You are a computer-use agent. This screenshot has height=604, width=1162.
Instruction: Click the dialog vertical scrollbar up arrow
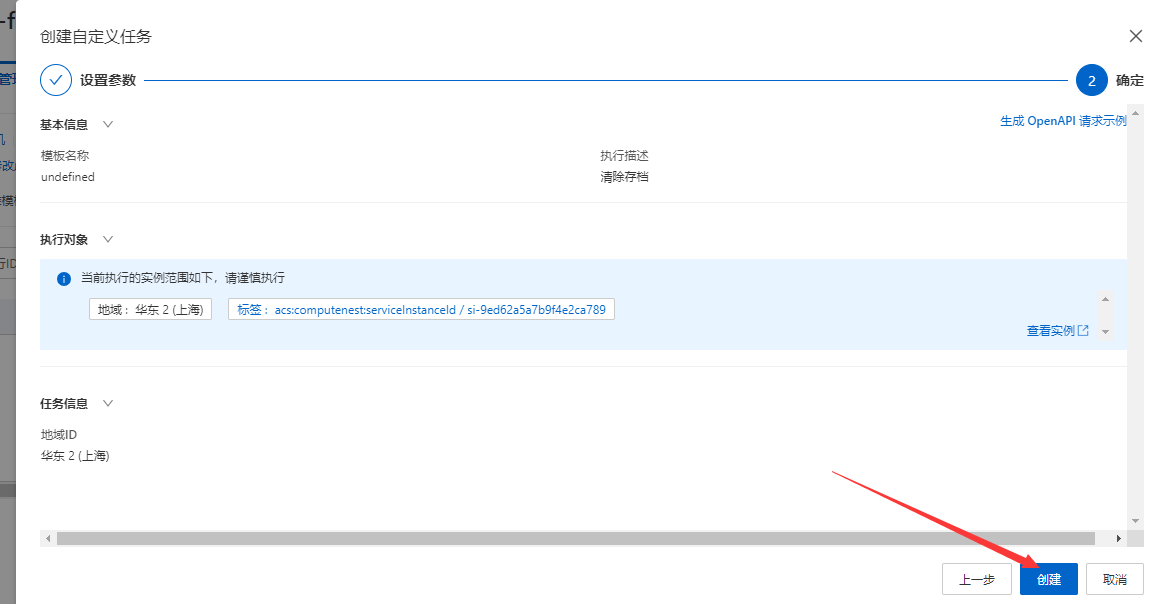pyautogui.click(x=1135, y=113)
